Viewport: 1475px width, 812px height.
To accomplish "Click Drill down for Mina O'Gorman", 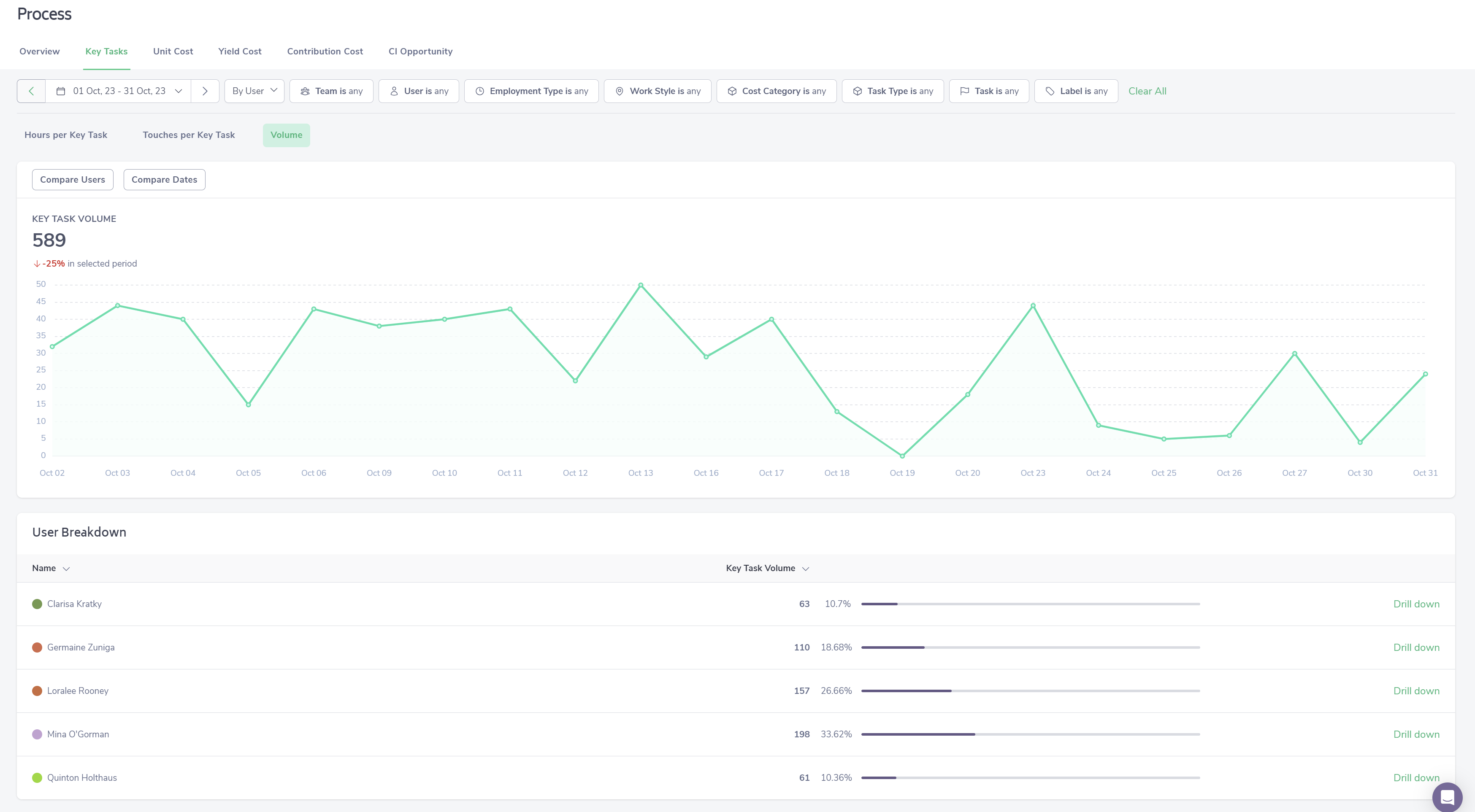I will click(1416, 734).
